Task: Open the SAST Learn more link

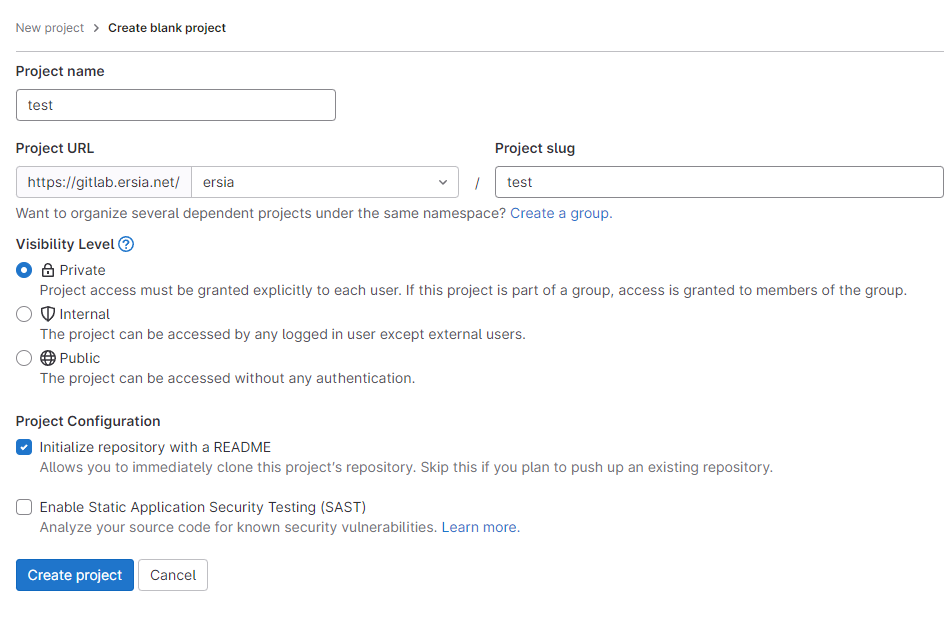Action: click(480, 527)
